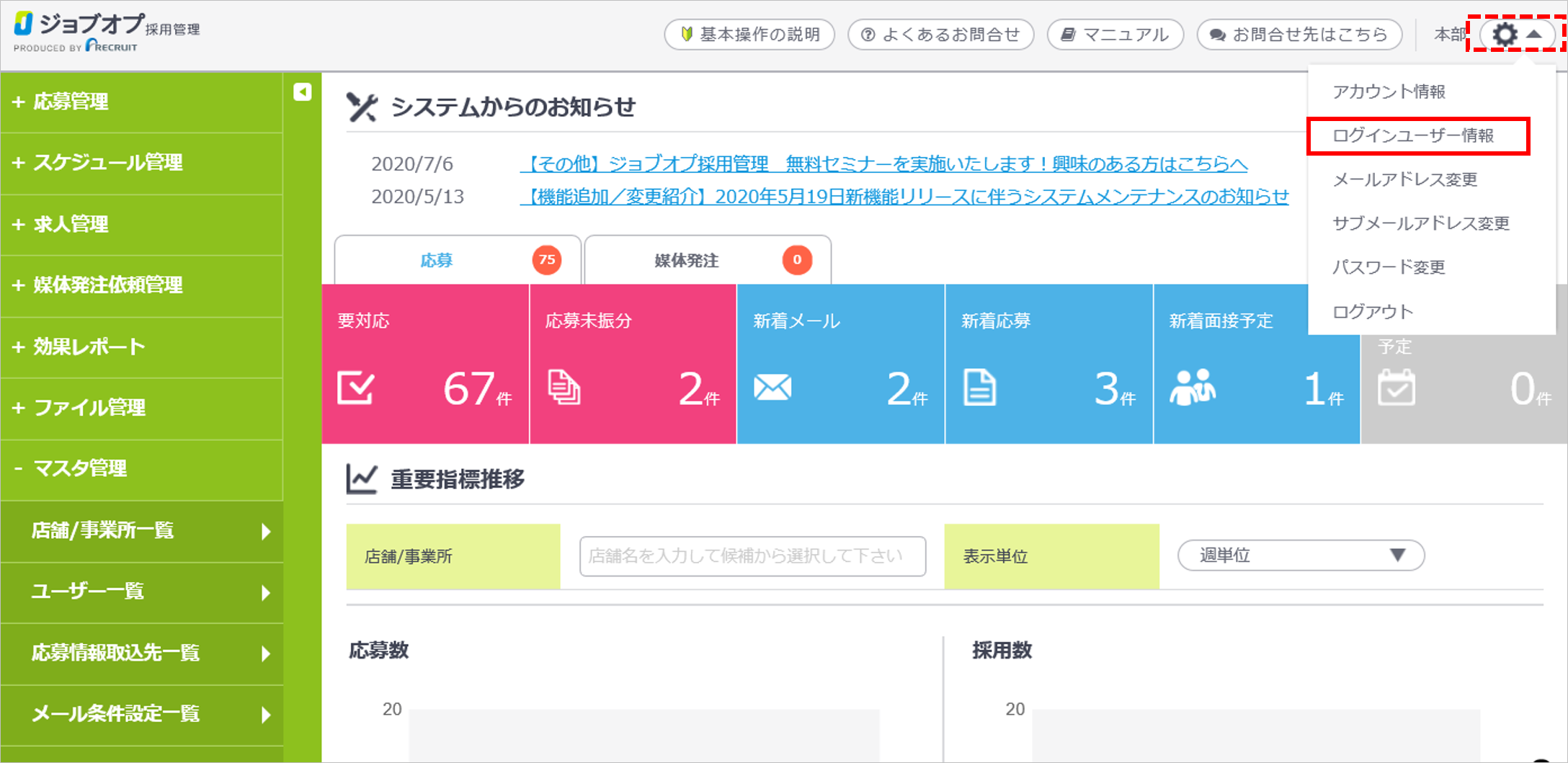The image size is (1568, 763).
Task: Collapse the マスタ管理 sidebar section
Action: [x=79, y=468]
